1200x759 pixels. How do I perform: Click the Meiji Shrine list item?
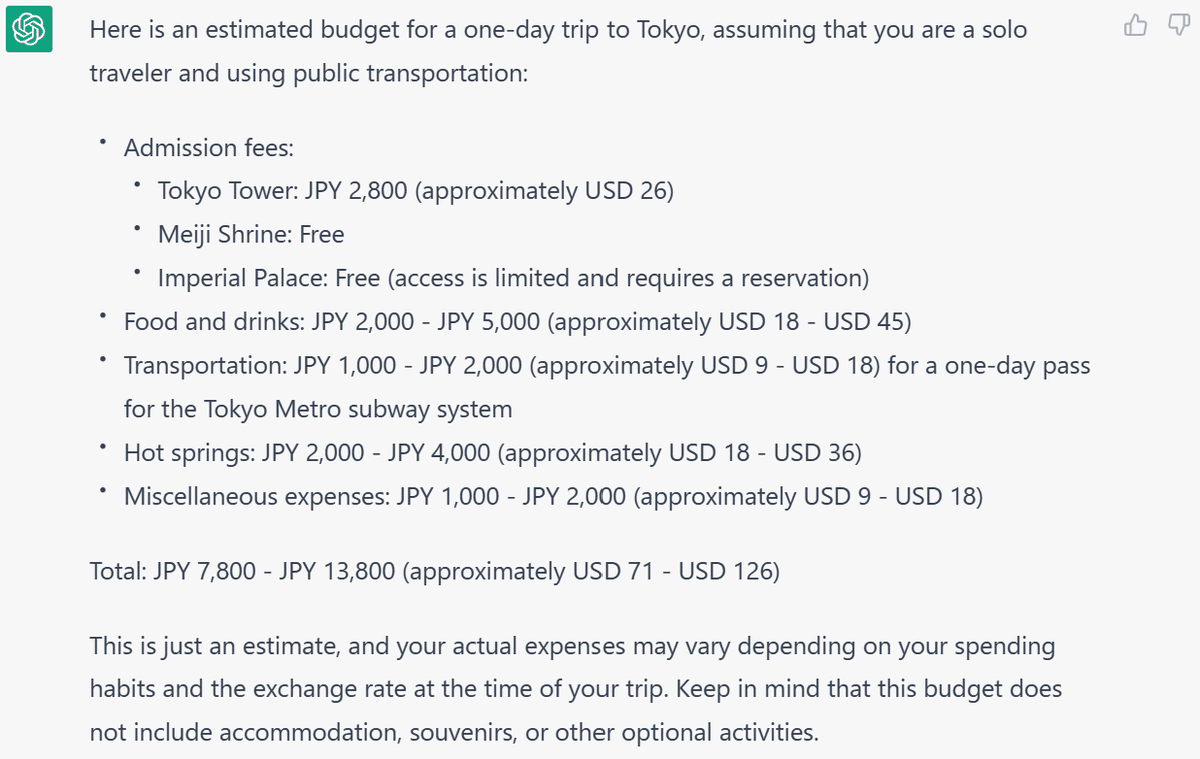click(x=250, y=234)
